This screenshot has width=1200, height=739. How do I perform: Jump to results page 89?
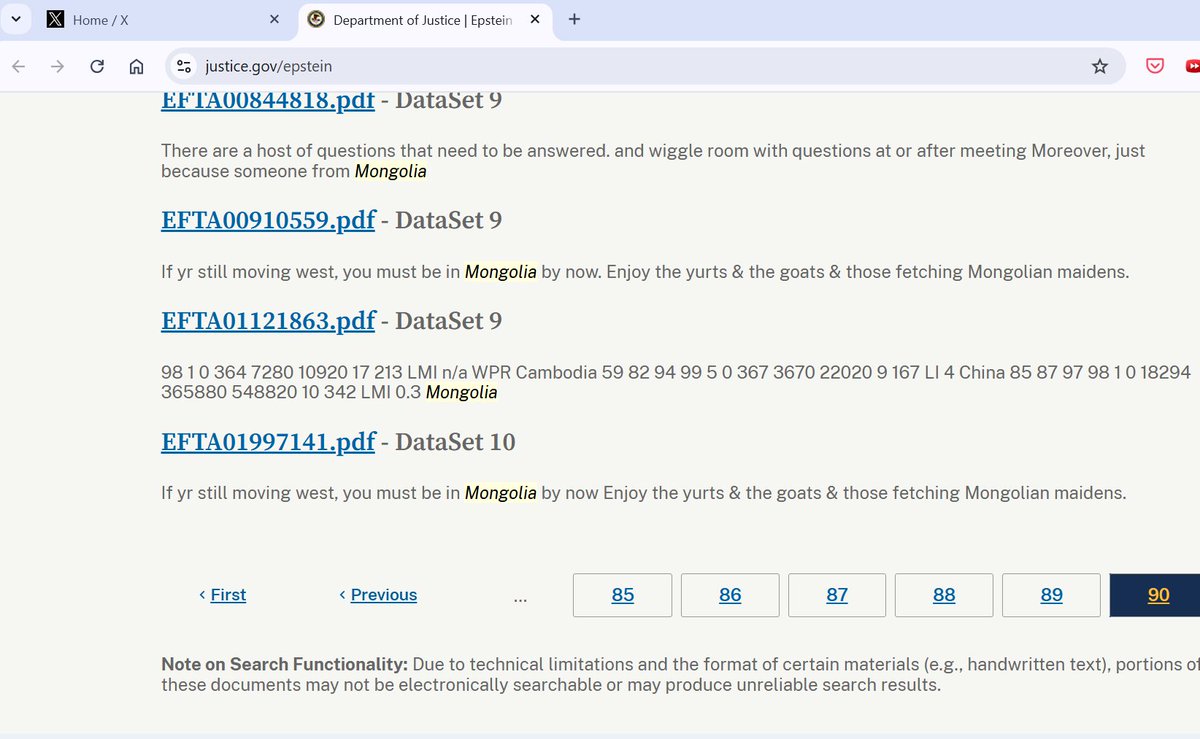1051,595
